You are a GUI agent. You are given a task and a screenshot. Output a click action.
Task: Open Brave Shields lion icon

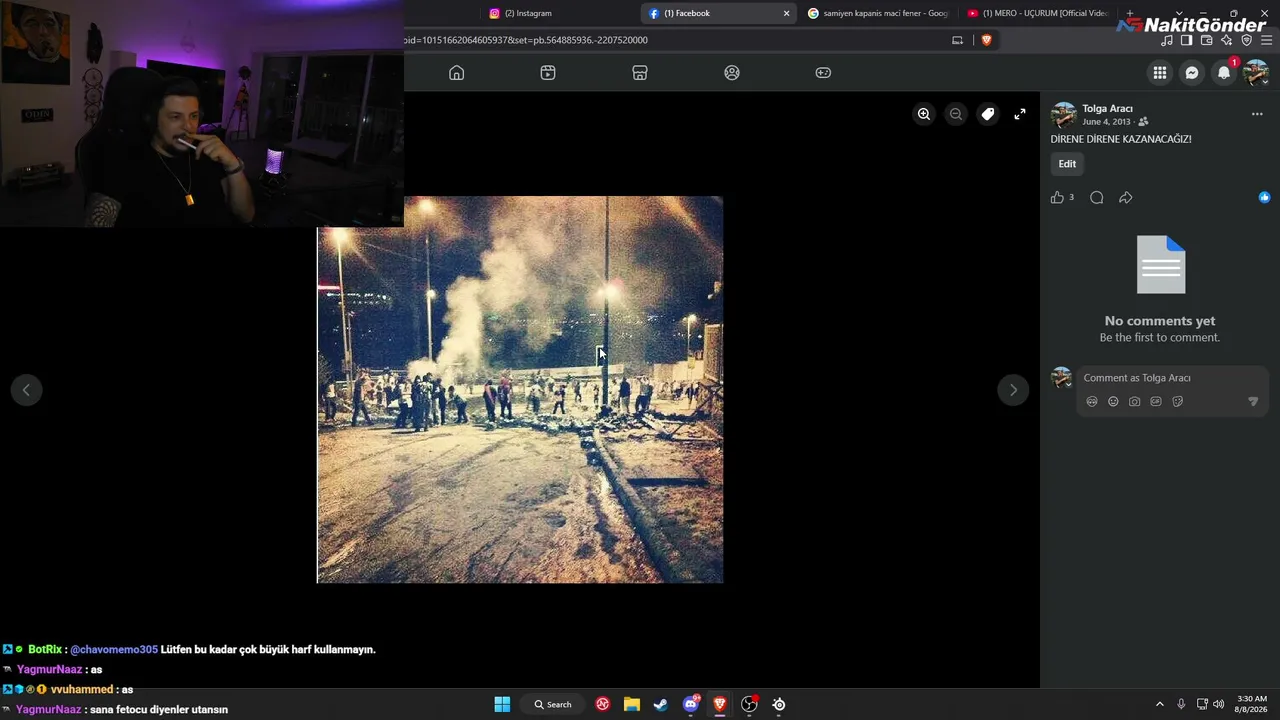tap(986, 40)
